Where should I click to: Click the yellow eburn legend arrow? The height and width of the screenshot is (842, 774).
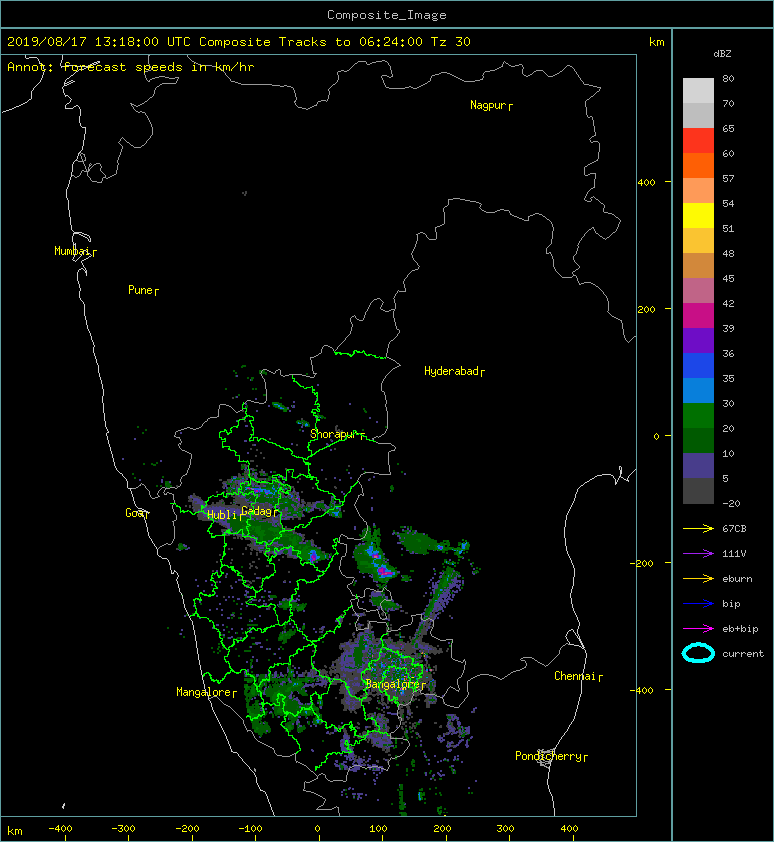[698, 578]
